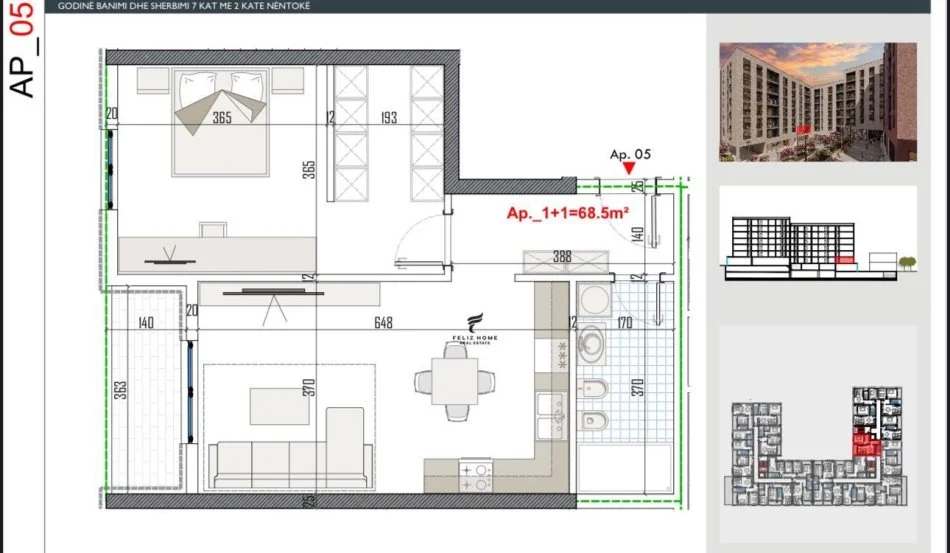Click the double bed in the bedroom
Image resolution: width=950 pixels, height=553 pixels.
(221, 120)
